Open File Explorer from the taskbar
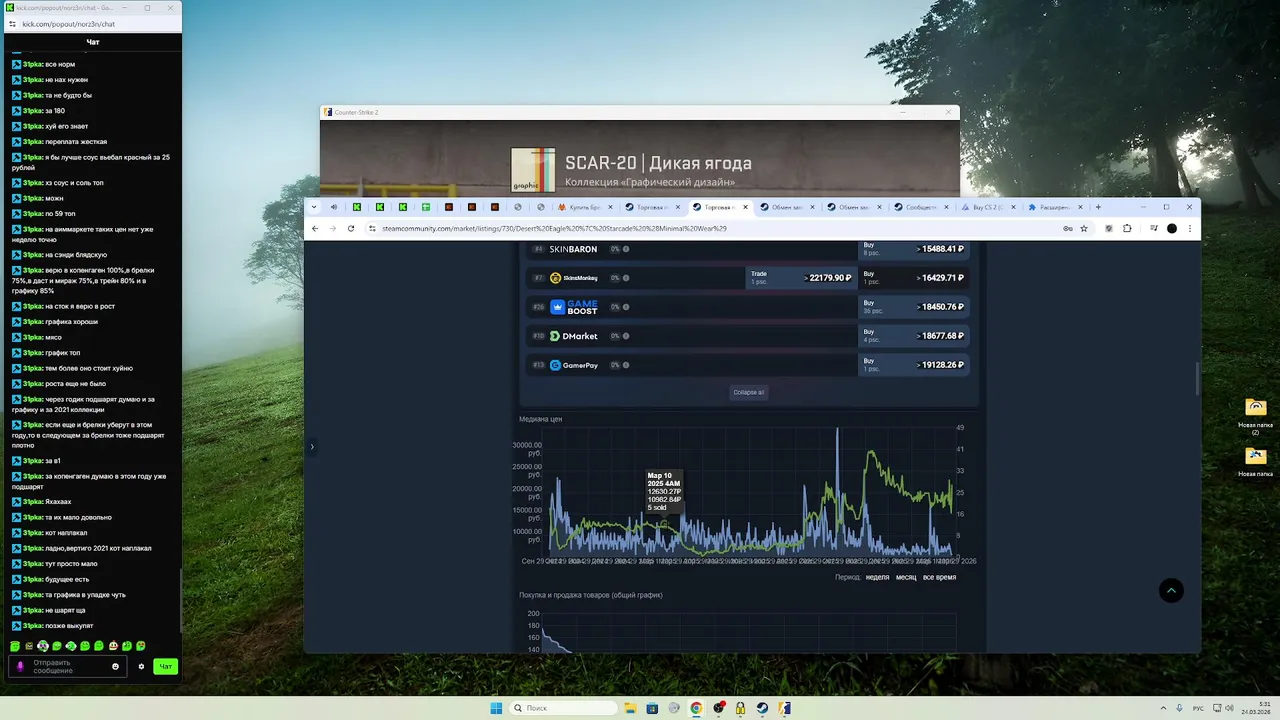1280x720 pixels. [x=630, y=708]
